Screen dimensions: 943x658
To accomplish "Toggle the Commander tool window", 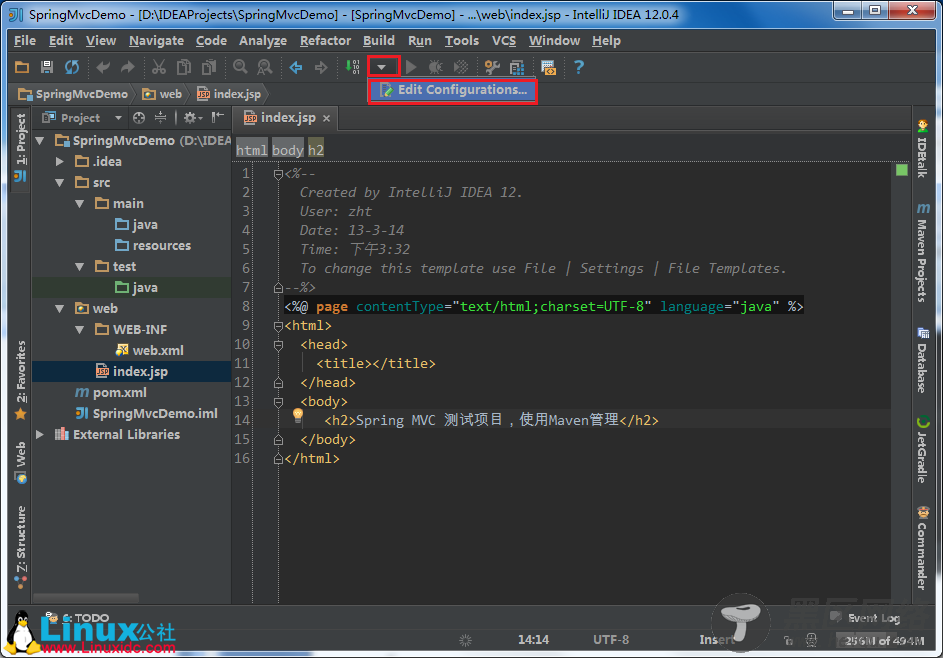I will (x=922, y=548).
